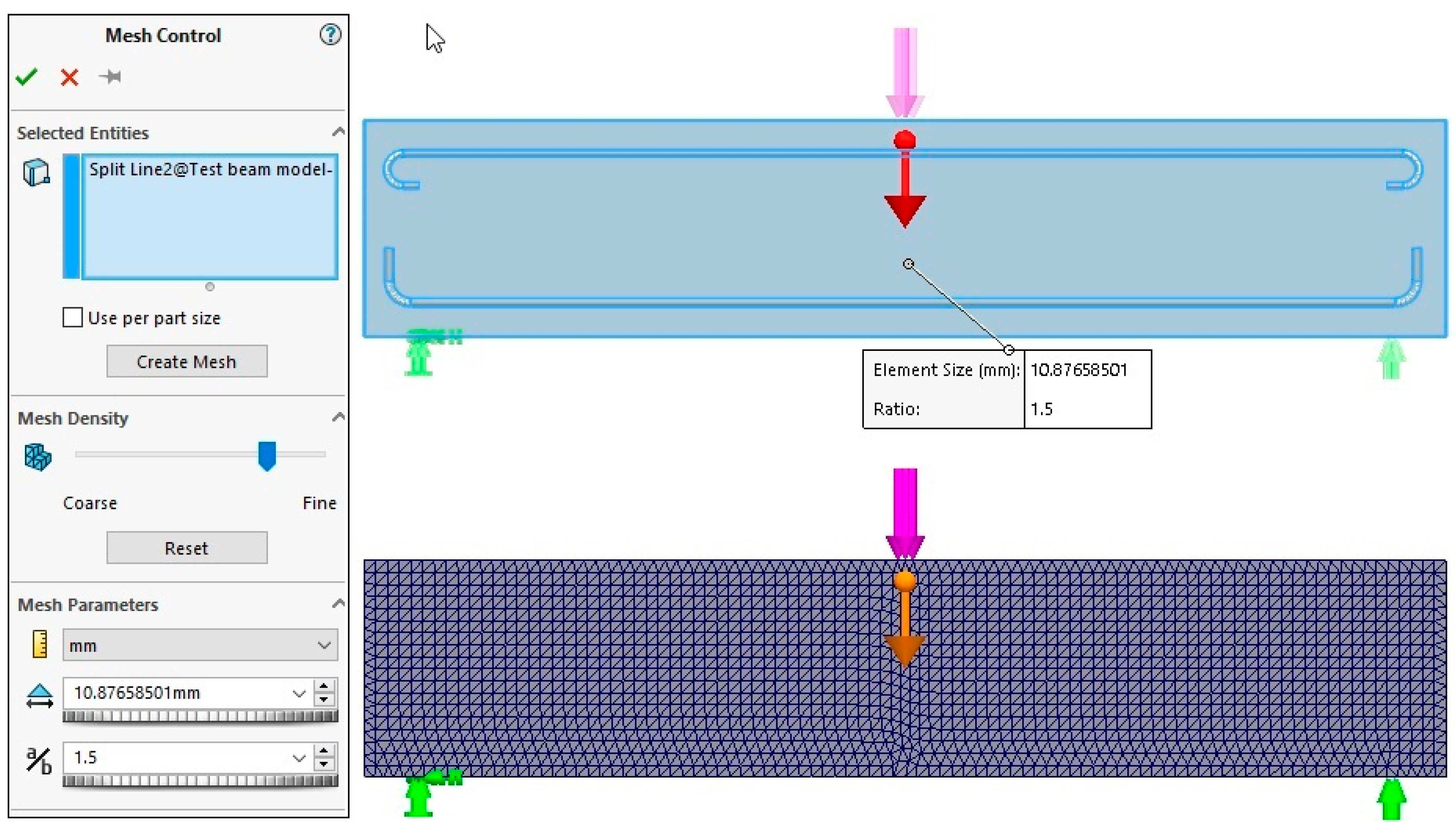Screen dimensions: 1456x834
Task: Click the red cancel X icon
Action: click(x=70, y=77)
